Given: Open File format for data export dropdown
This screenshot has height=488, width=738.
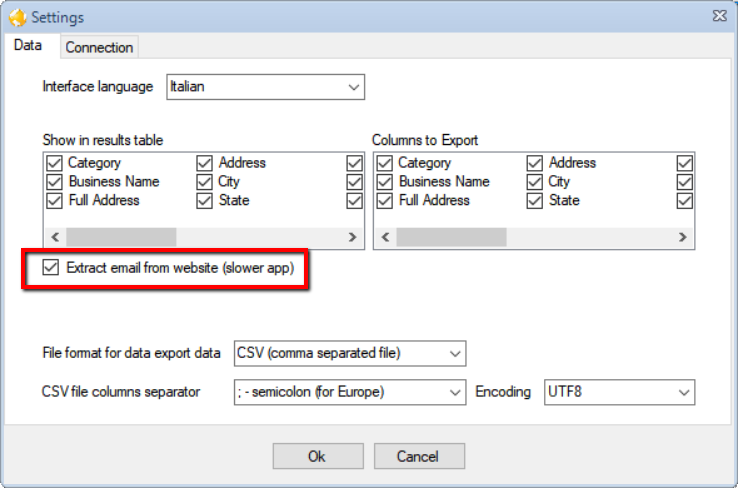Looking at the screenshot, I should pos(350,353).
